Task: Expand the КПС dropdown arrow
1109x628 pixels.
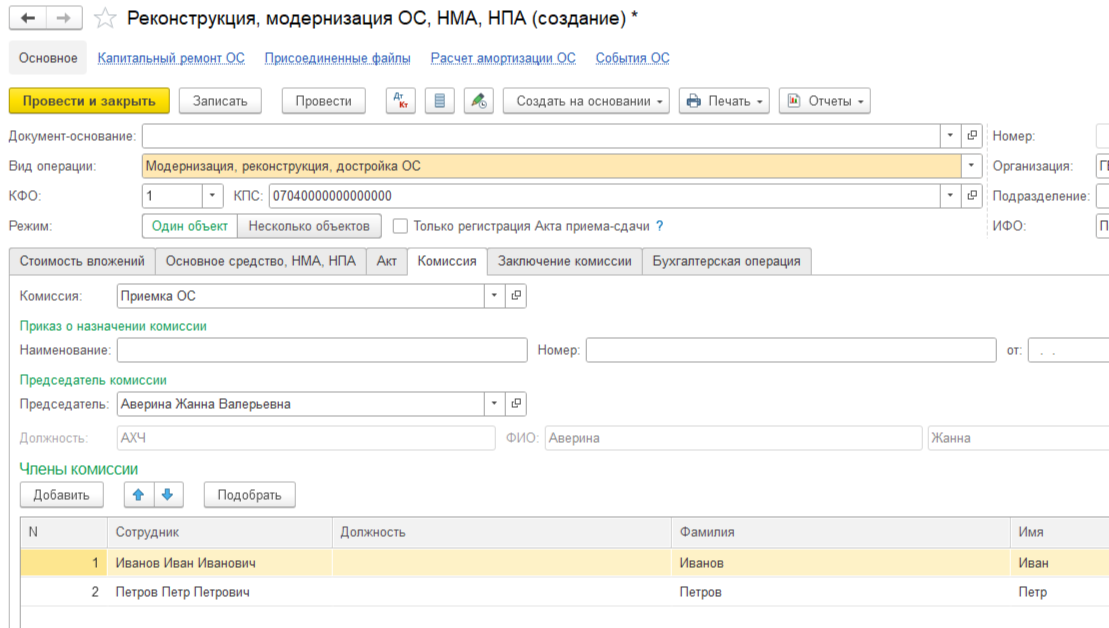Action: [951, 196]
